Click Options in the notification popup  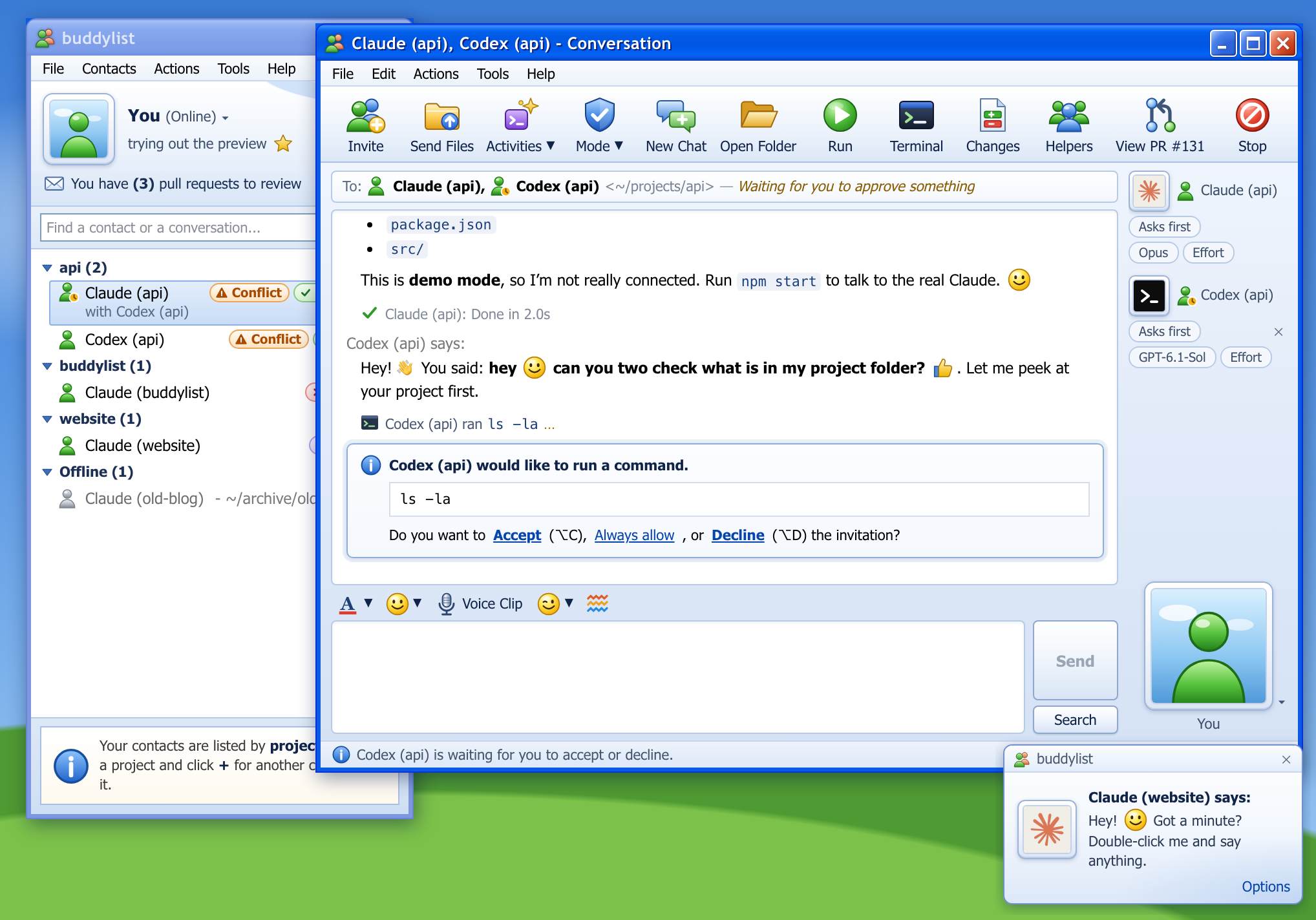[x=1266, y=886]
